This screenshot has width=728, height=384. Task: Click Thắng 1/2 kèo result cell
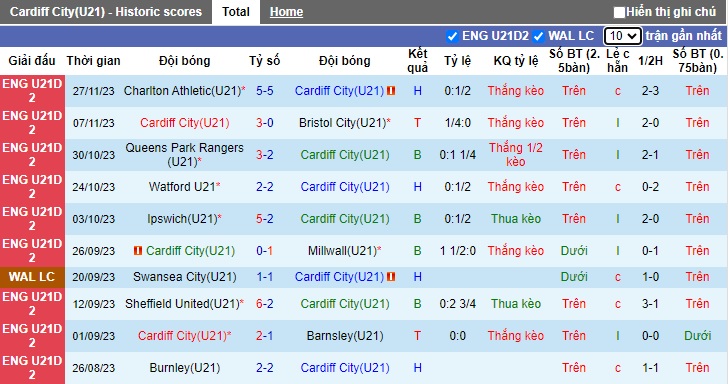[516, 155]
